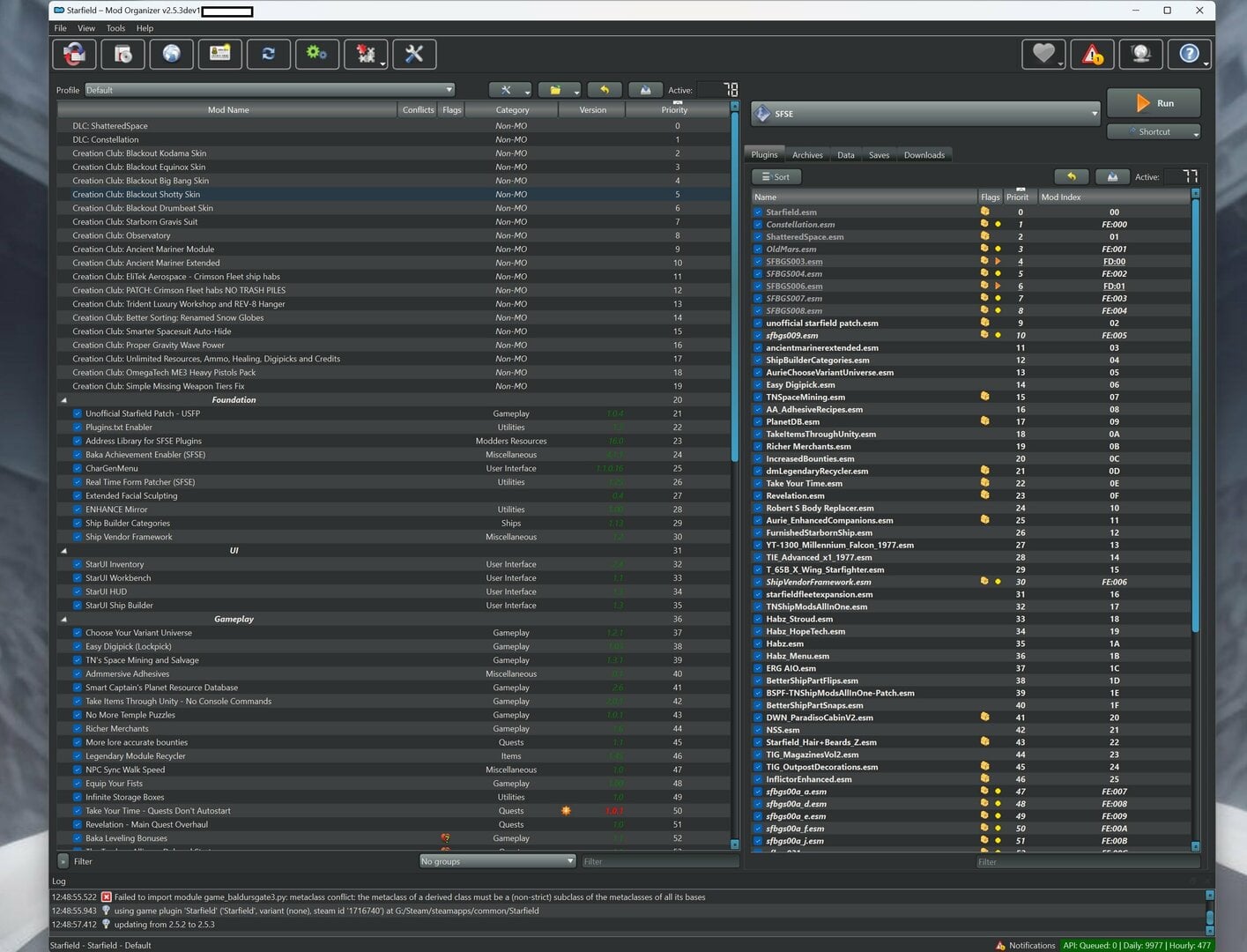Open the Tools menu

pos(115,28)
